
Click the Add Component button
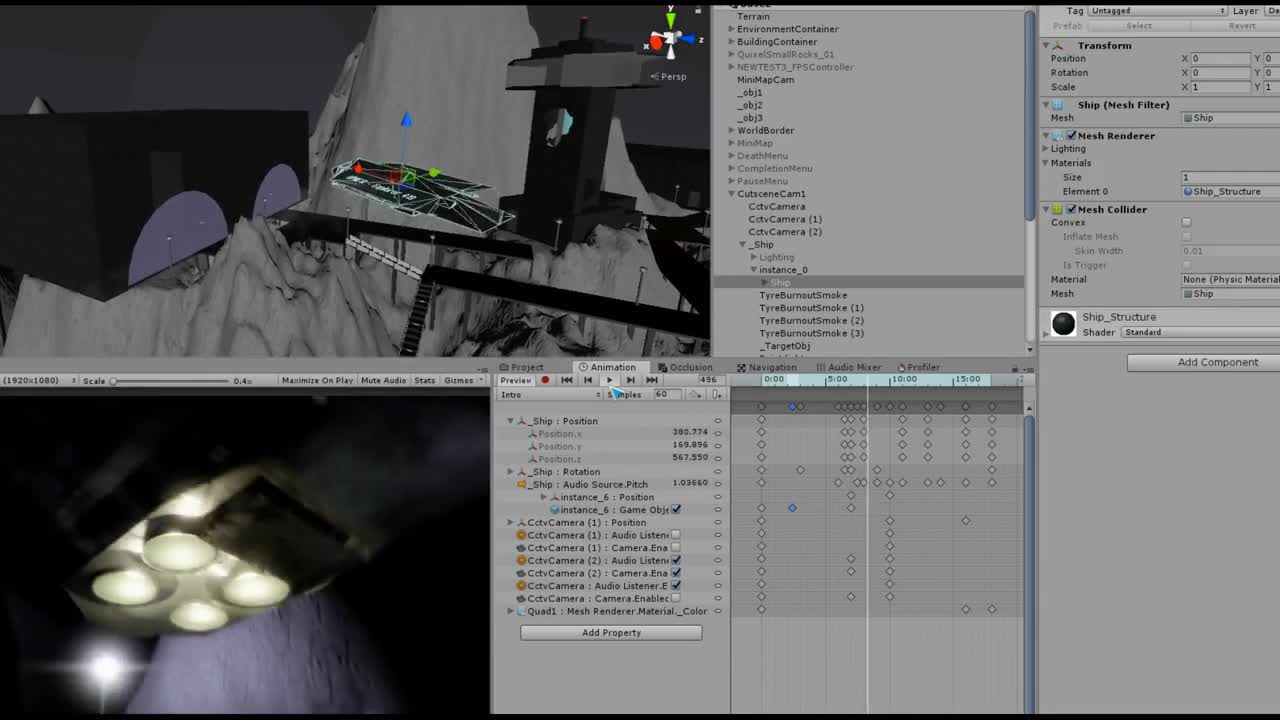1201,361
